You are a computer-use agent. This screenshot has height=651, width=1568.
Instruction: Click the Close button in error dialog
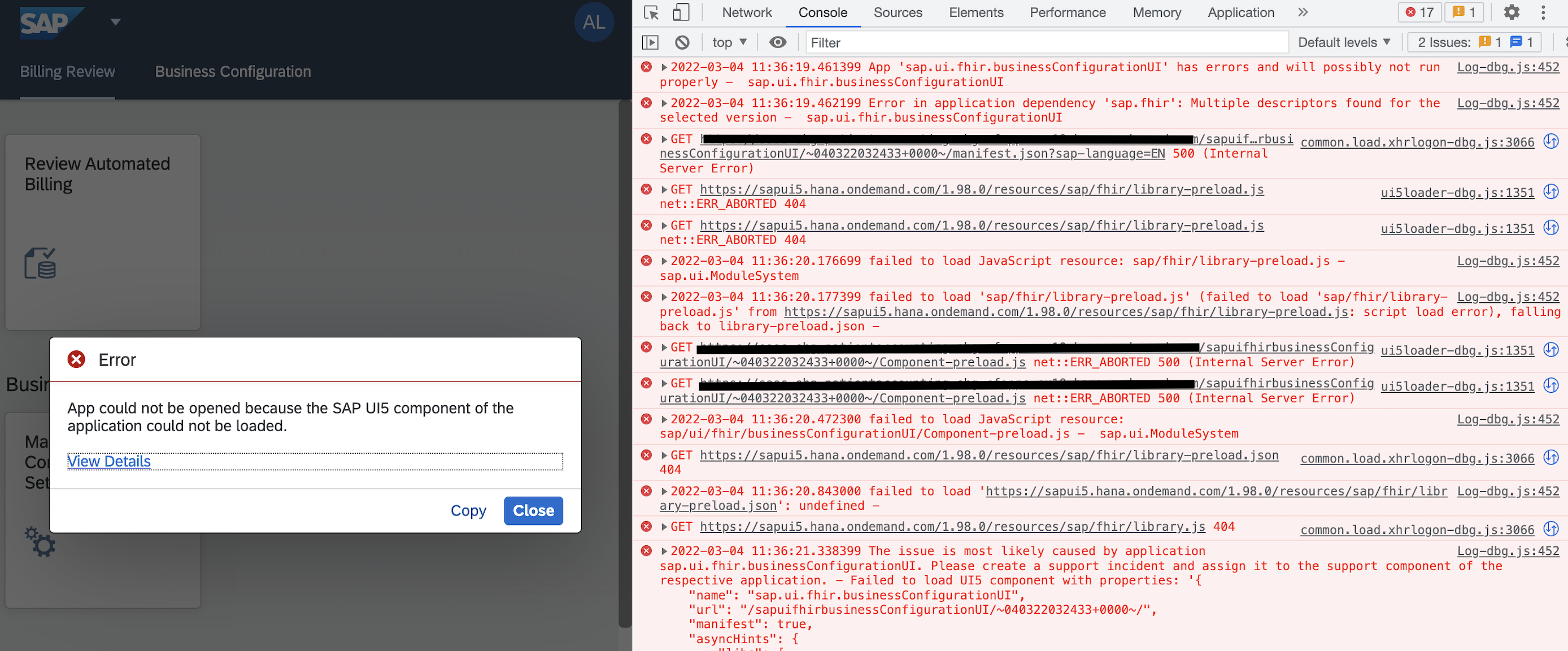533,510
